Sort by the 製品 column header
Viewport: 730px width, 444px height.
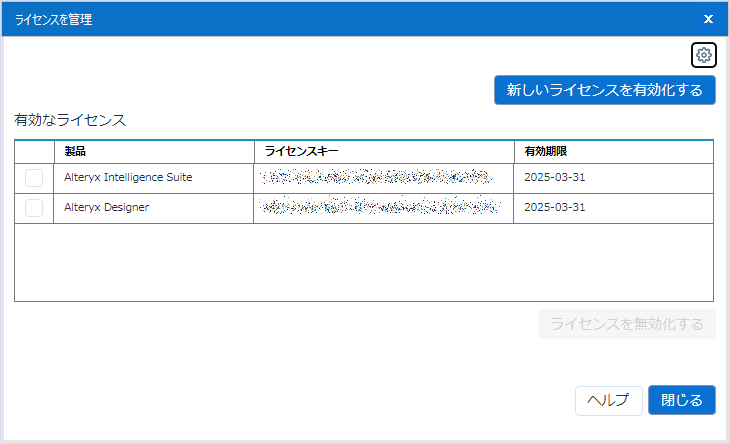coord(76,151)
